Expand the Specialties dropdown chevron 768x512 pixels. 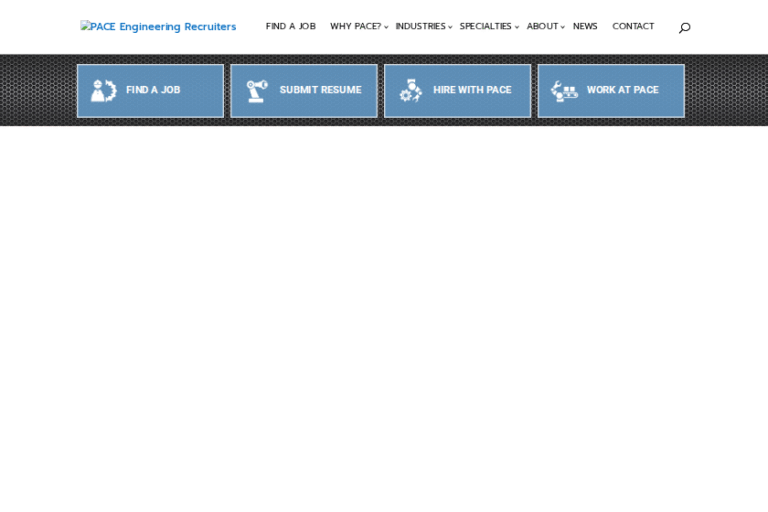(517, 28)
